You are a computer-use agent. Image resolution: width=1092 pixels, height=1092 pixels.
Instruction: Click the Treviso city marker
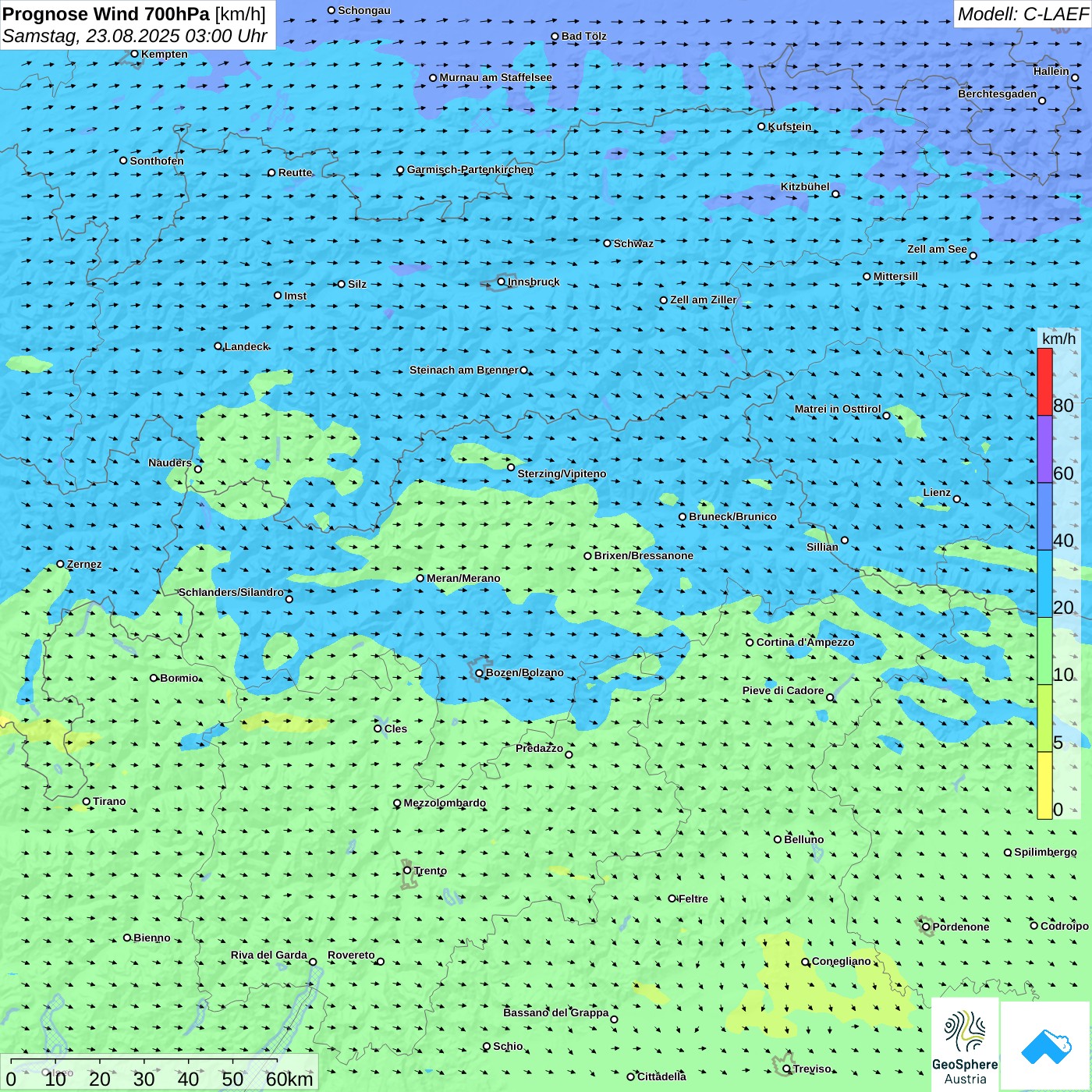[786, 1069]
